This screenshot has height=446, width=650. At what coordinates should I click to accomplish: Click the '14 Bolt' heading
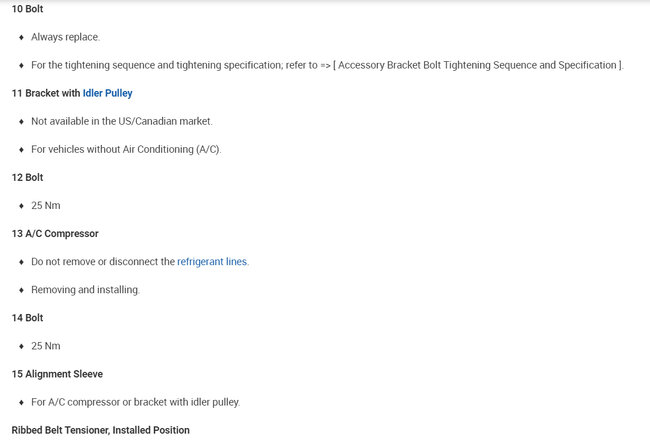[27, 317]
